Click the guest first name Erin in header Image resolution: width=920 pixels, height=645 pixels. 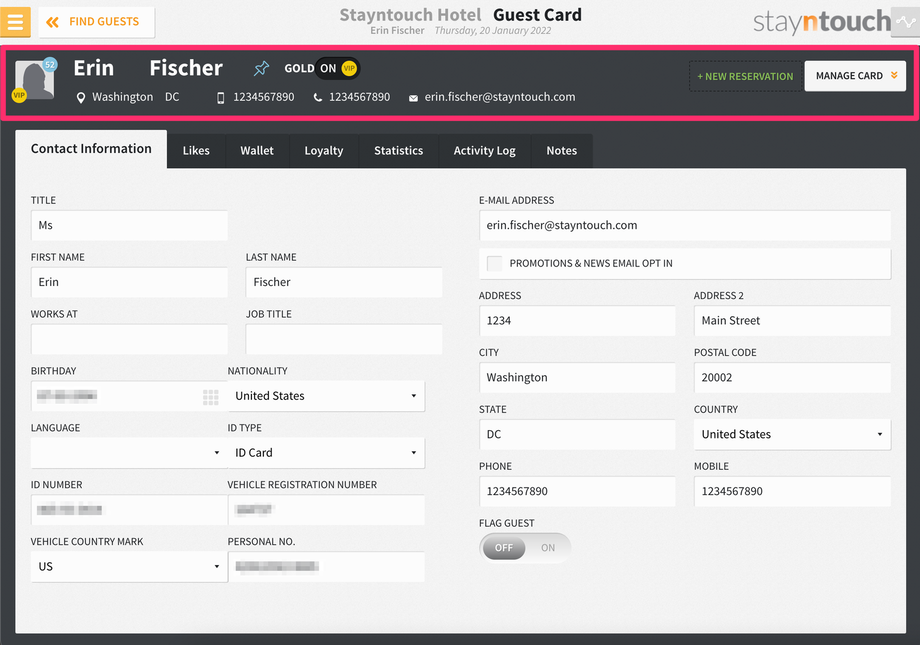(x=94, y=69)
